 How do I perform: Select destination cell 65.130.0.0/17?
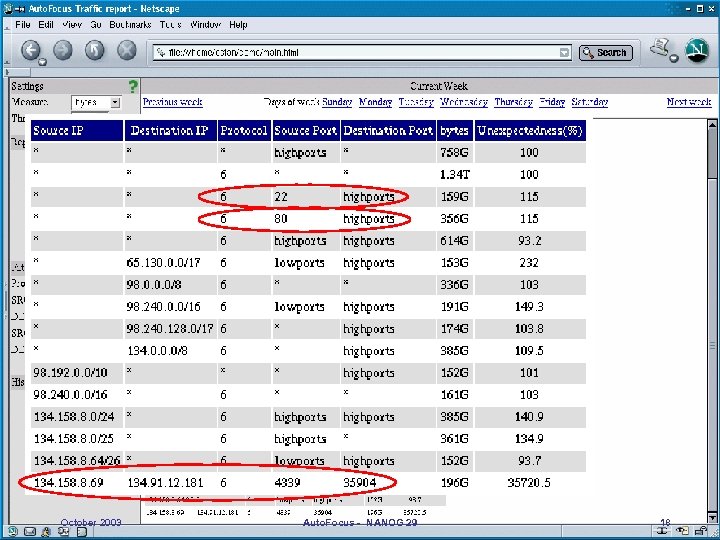click(163, 263)
